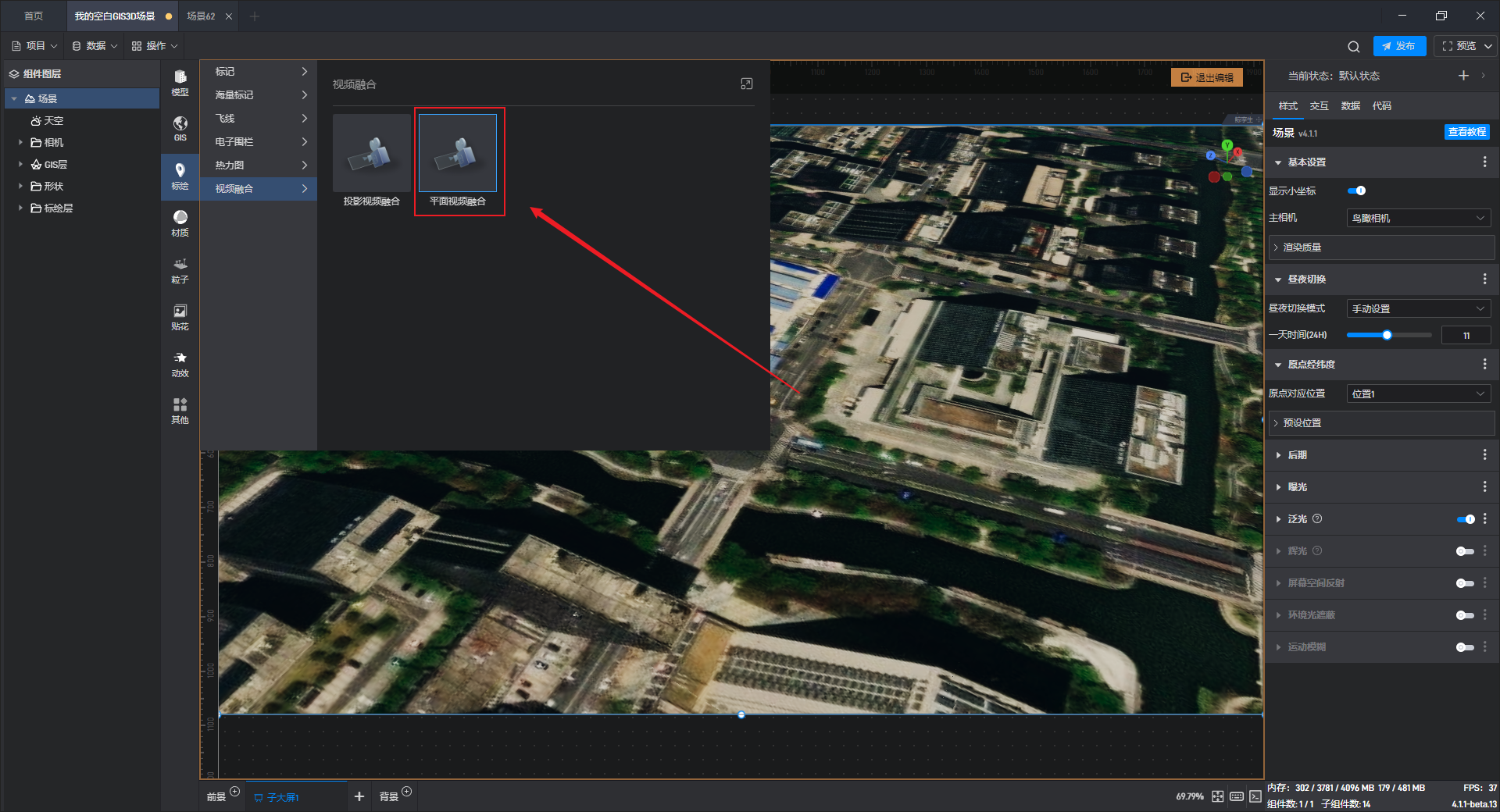The width and height of the screenshot is (1500, 812).
Task: Select the 标绘 (plotting) category icon
Action: 180,176
